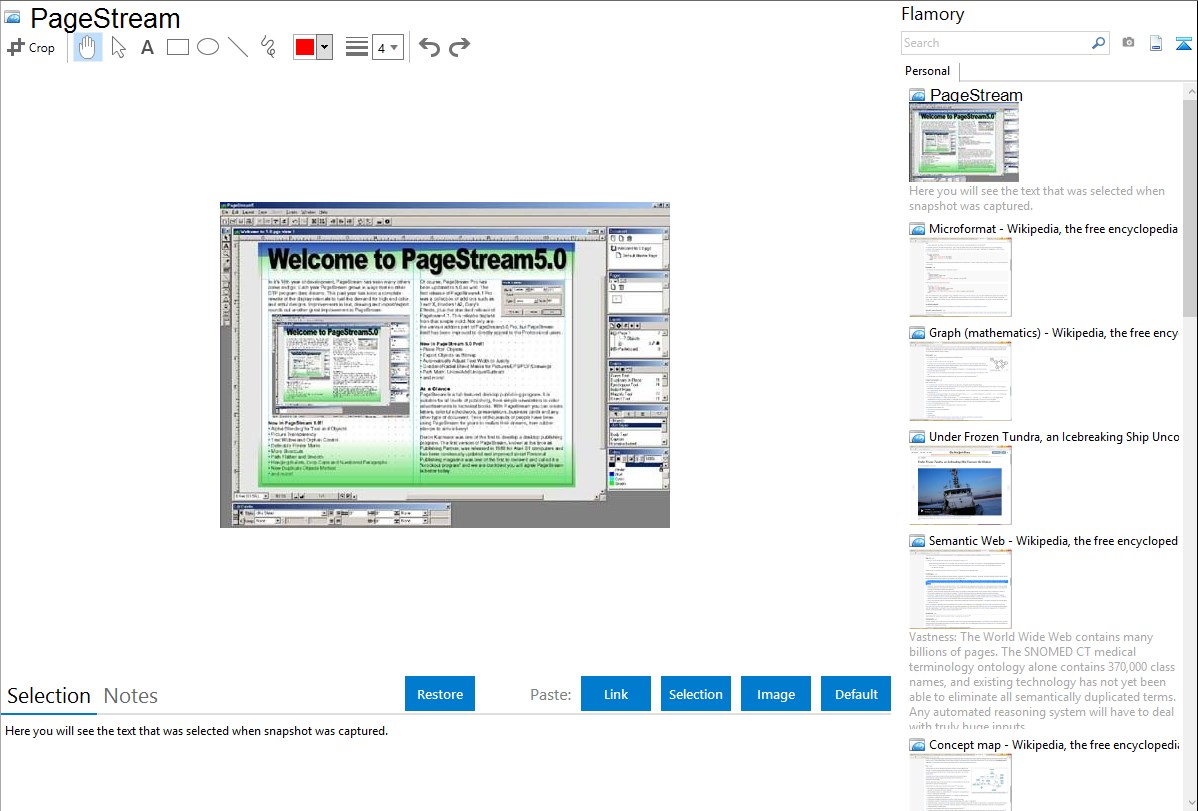1198x811 pixels.
Task: Redo the last annotation
Action: [x=459, y=47]
